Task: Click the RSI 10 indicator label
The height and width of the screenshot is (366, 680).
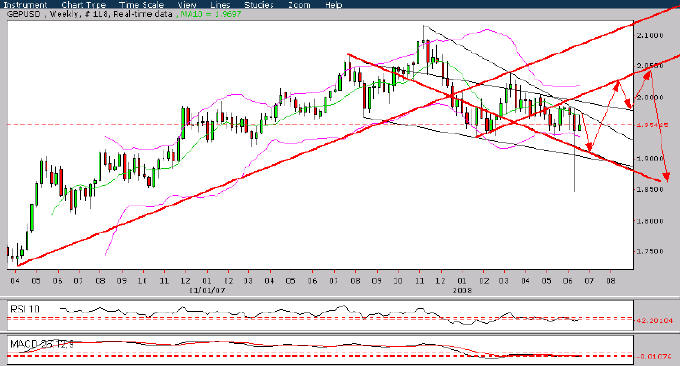Action: point(25,309)
